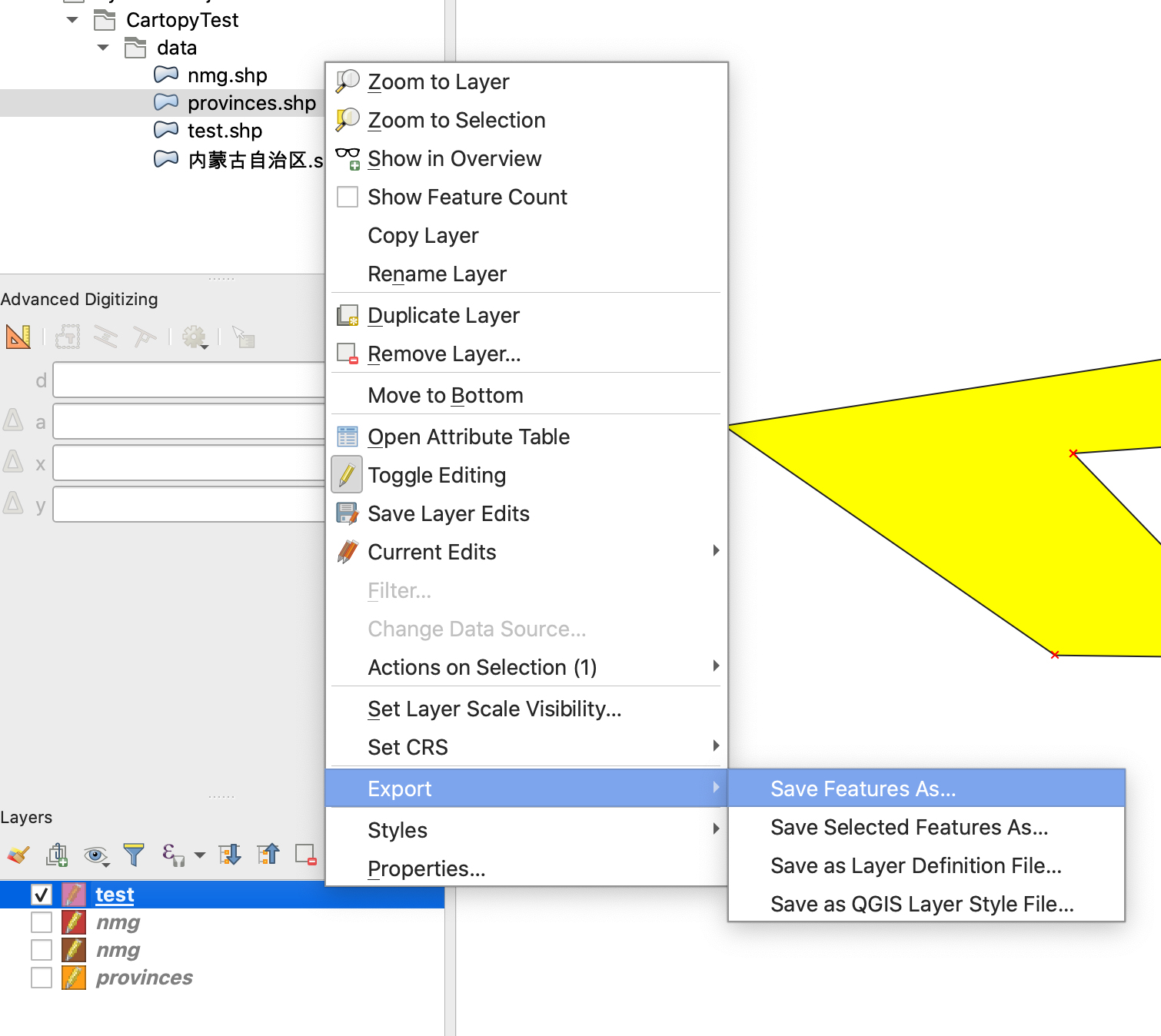Click the collapse all layers icon
The image size is (1161, 1036).
tap(268, 855)
